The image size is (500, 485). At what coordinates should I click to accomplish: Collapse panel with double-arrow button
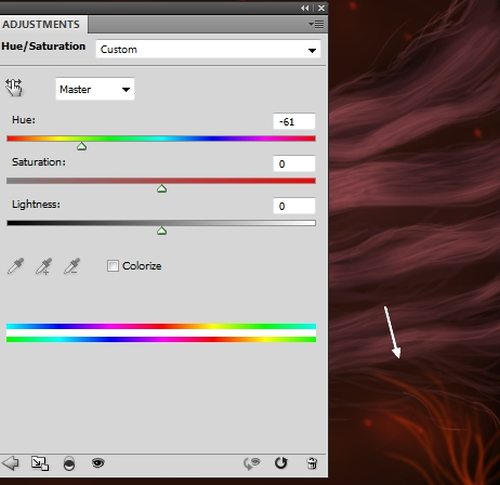[305, 8]
